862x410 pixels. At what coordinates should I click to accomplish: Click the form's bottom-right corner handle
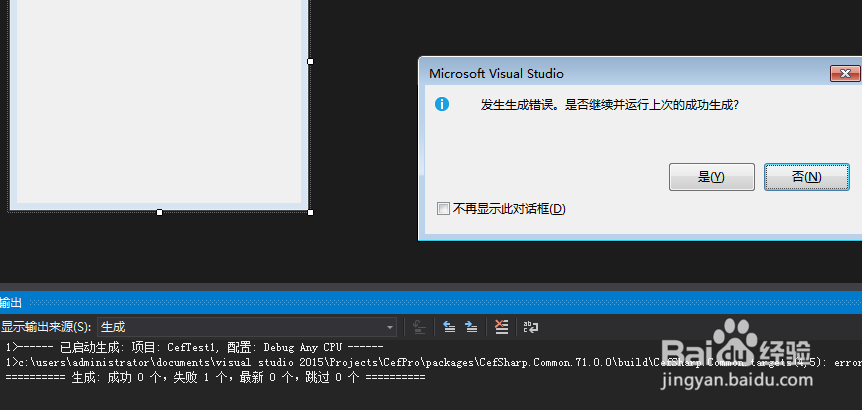[x=310, y=212]
